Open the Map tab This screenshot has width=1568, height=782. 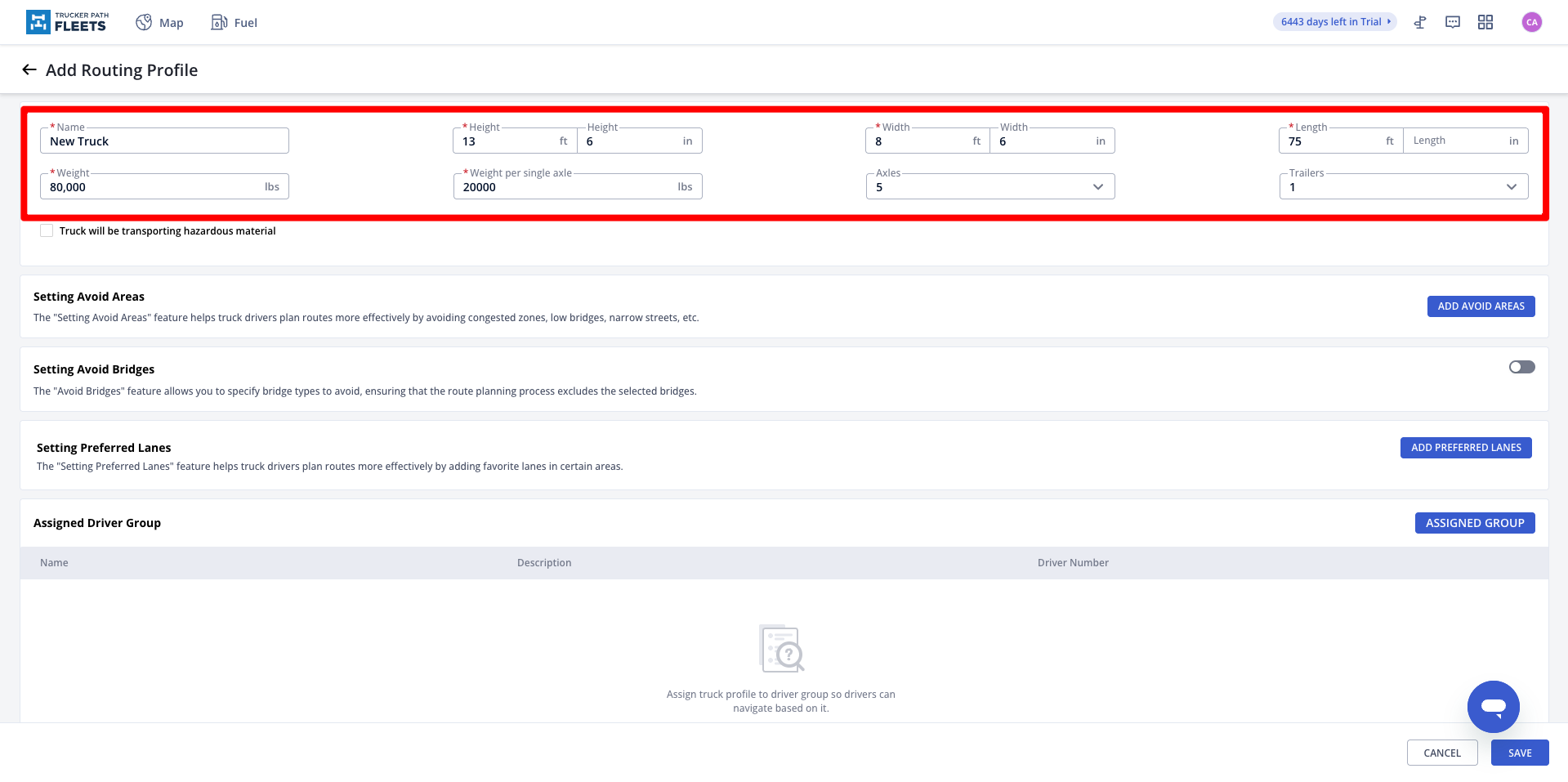pyautogui.click(x=160, y=23)
